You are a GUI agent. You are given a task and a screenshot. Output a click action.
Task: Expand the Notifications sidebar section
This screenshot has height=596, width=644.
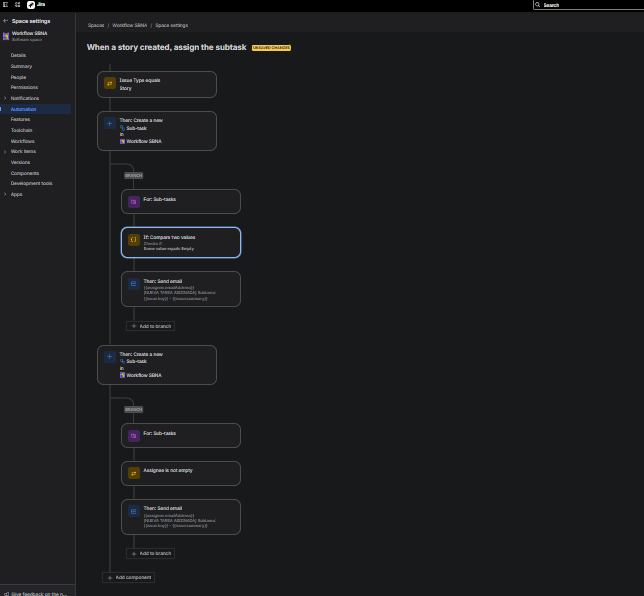pos(5,98)
